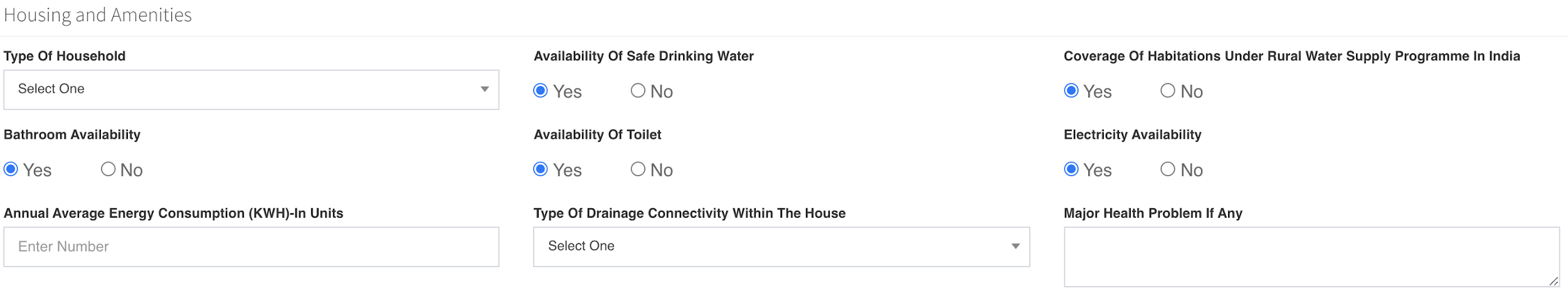Click the Housing and Amenities heading
The image size is (1568, 303).
point(98,15)
